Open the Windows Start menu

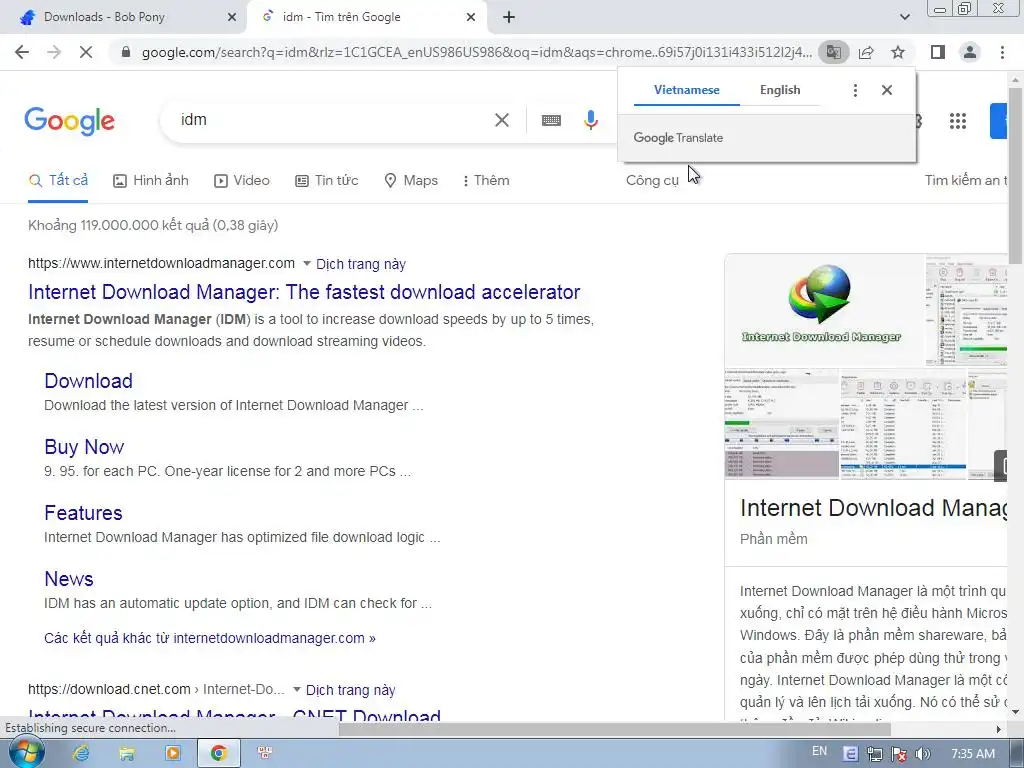tap(26, 754)
